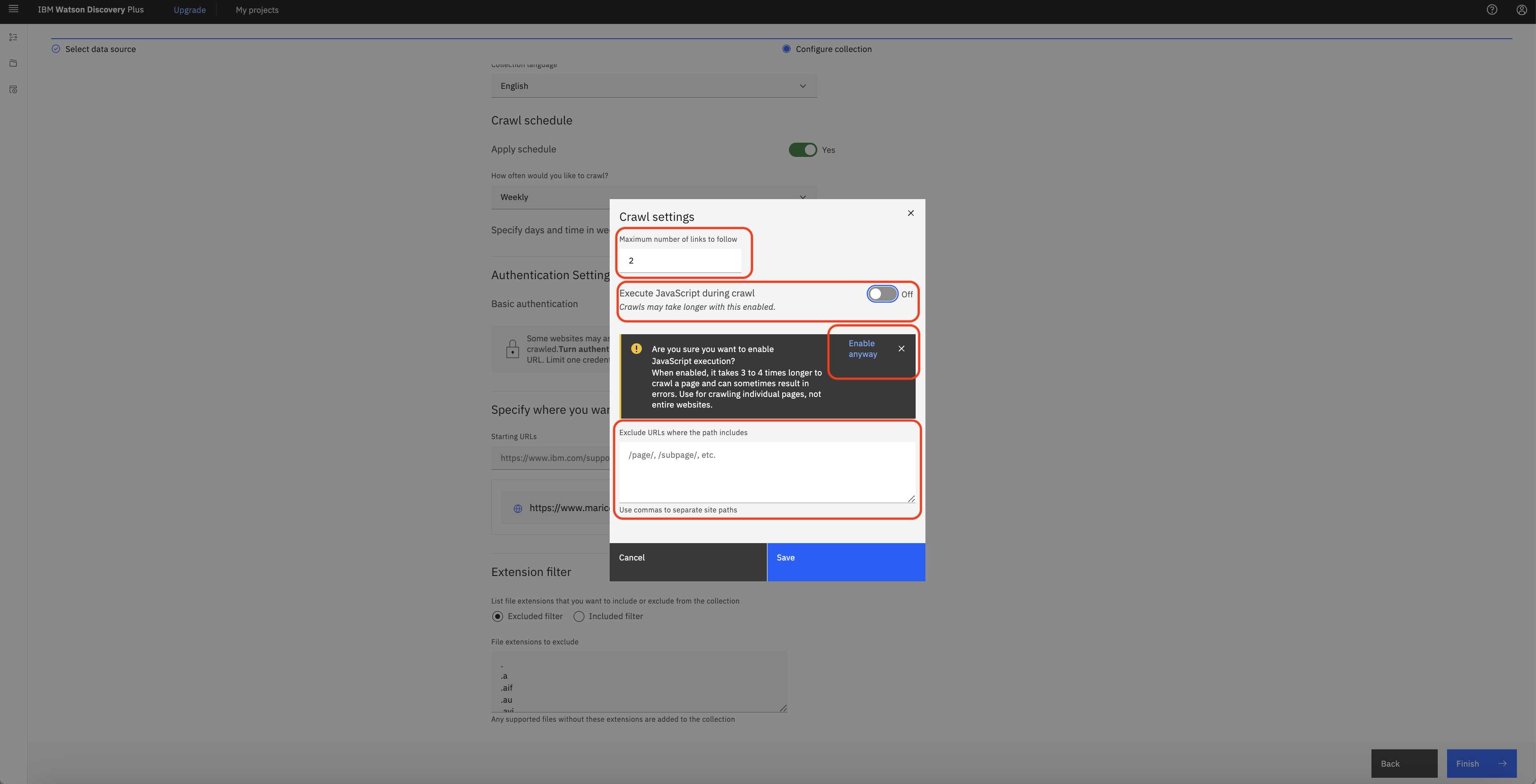The width and height of the screenshot is (1536, 784).
Task: Select the Excluded filter radio button
Action: [x=497, y=616]
